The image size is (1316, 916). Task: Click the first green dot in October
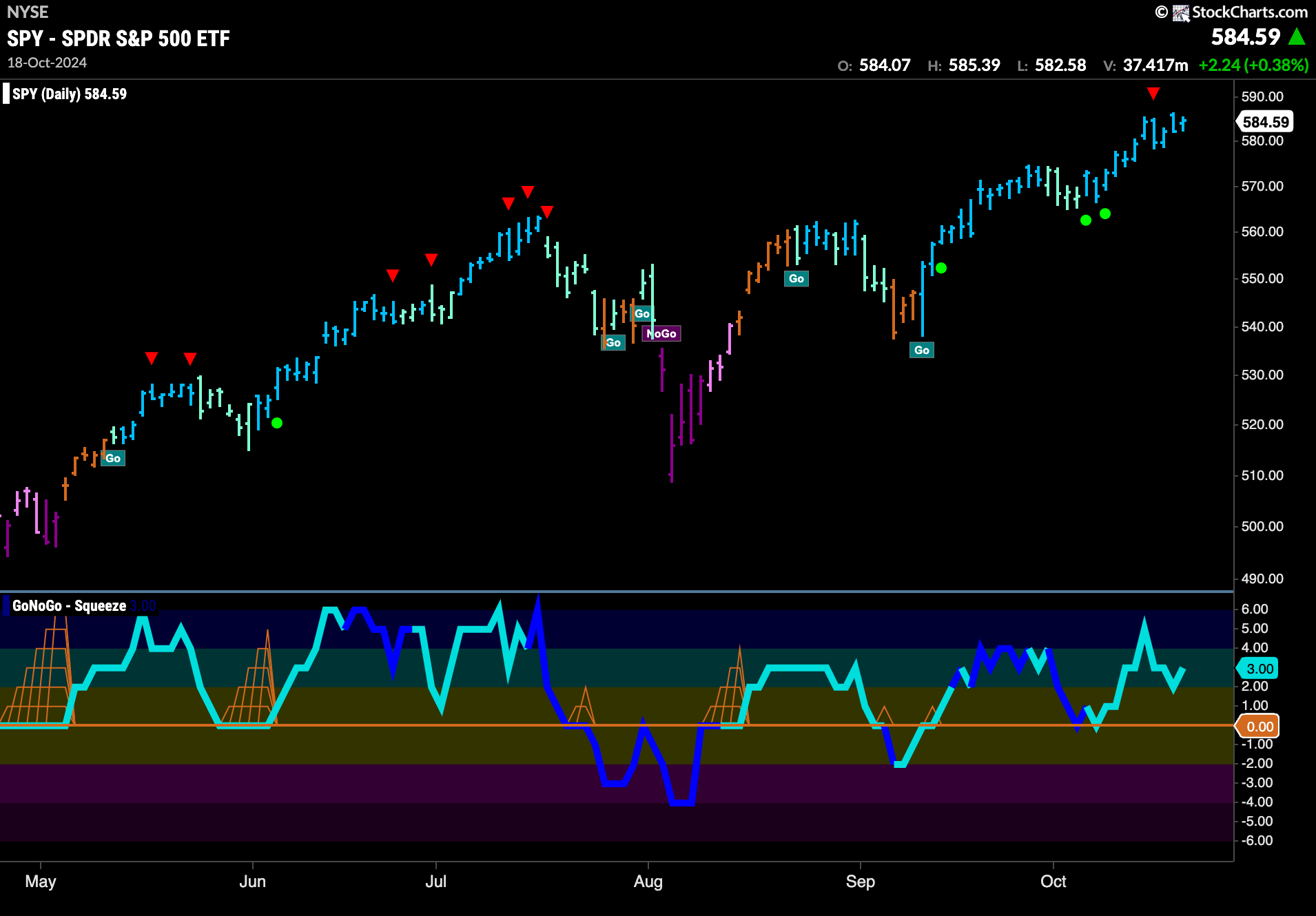pos(1086,220)
